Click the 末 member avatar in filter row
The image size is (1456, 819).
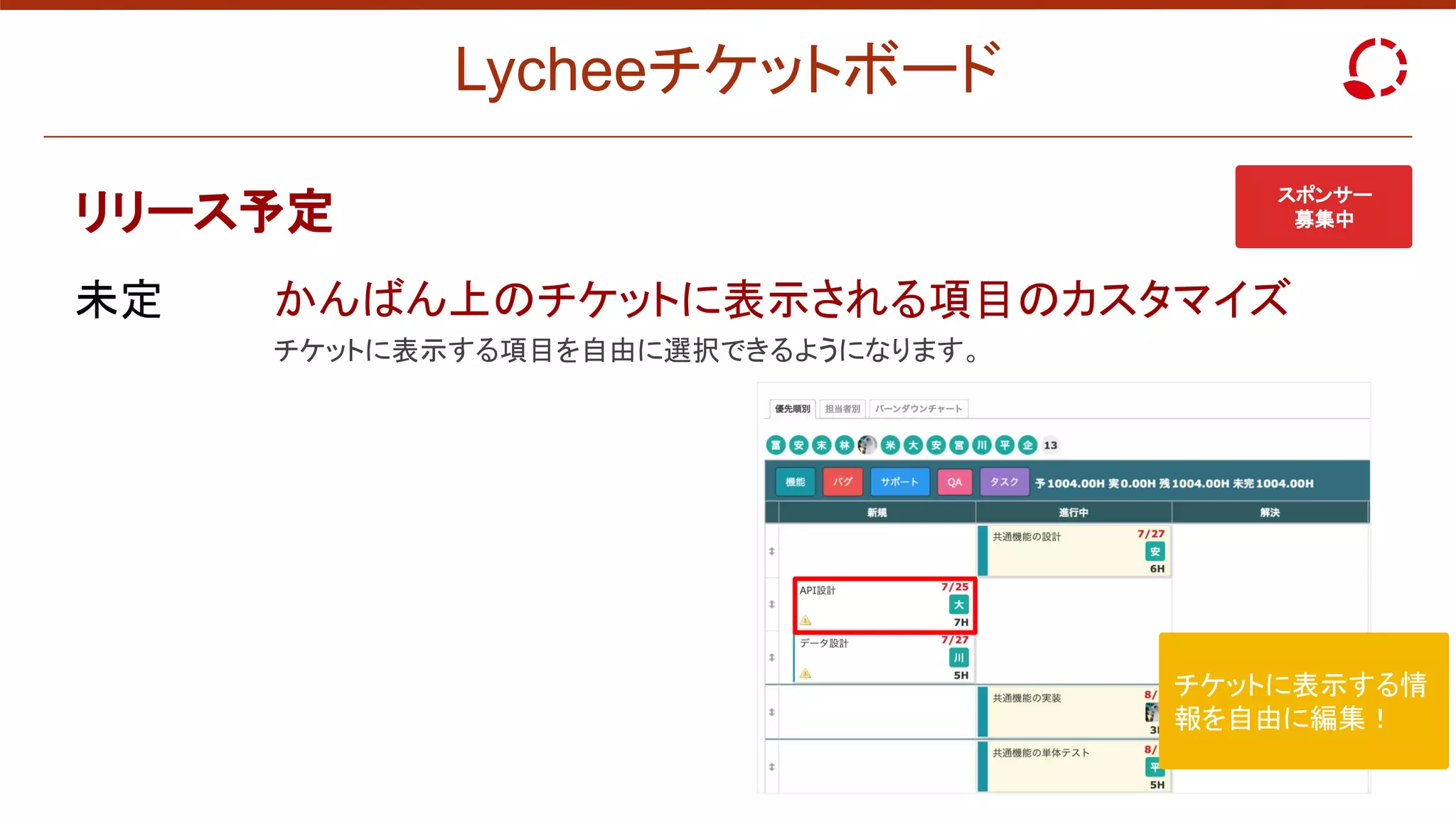[821, 445]
